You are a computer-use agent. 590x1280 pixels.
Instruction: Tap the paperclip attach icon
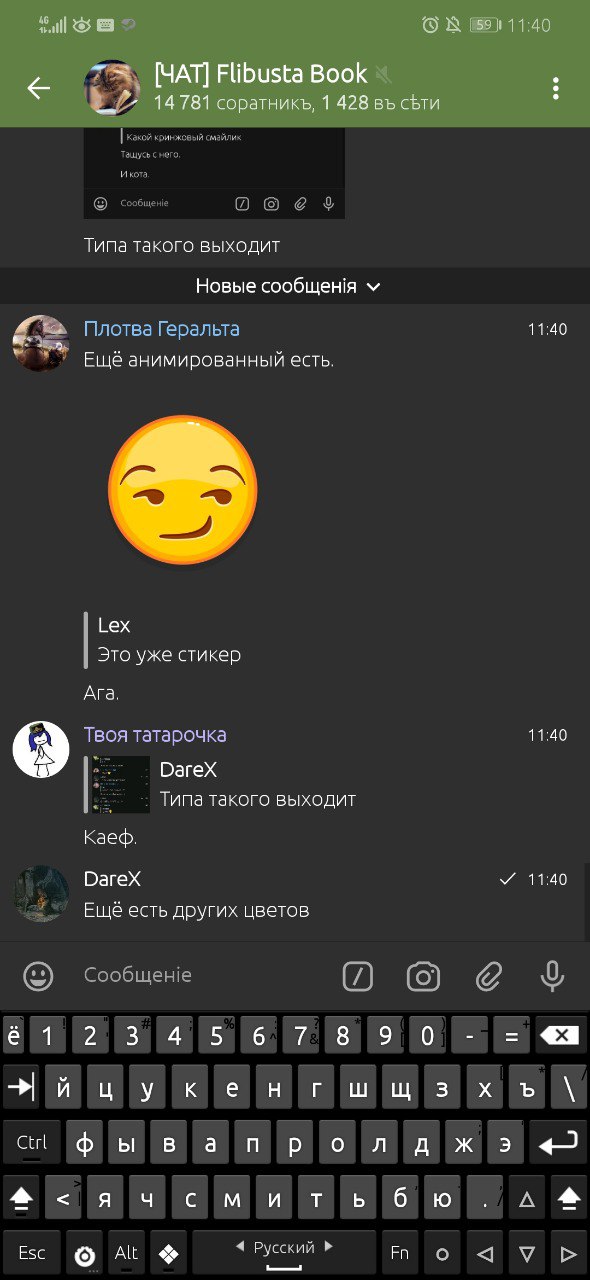point(488,976)
